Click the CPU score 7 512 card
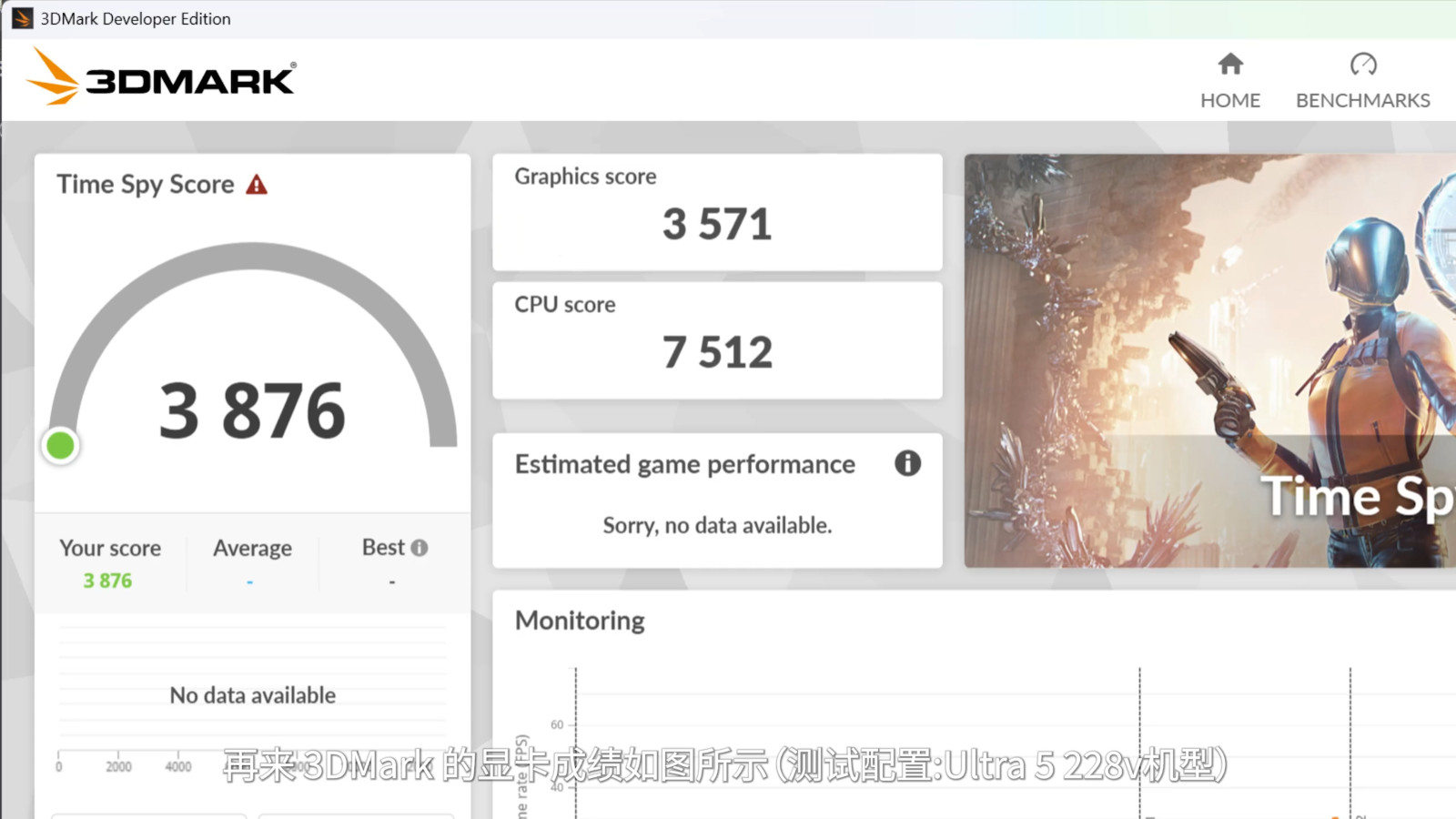Viewport: 1456px width, 819px height. coord(717,340)
